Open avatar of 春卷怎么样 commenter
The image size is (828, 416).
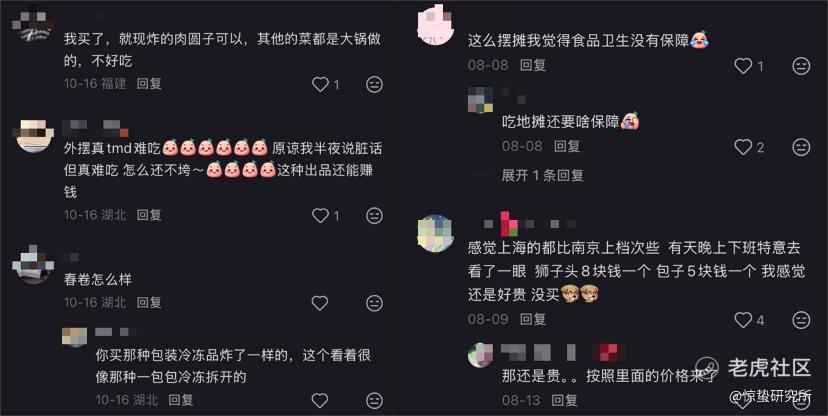point(33,264)
